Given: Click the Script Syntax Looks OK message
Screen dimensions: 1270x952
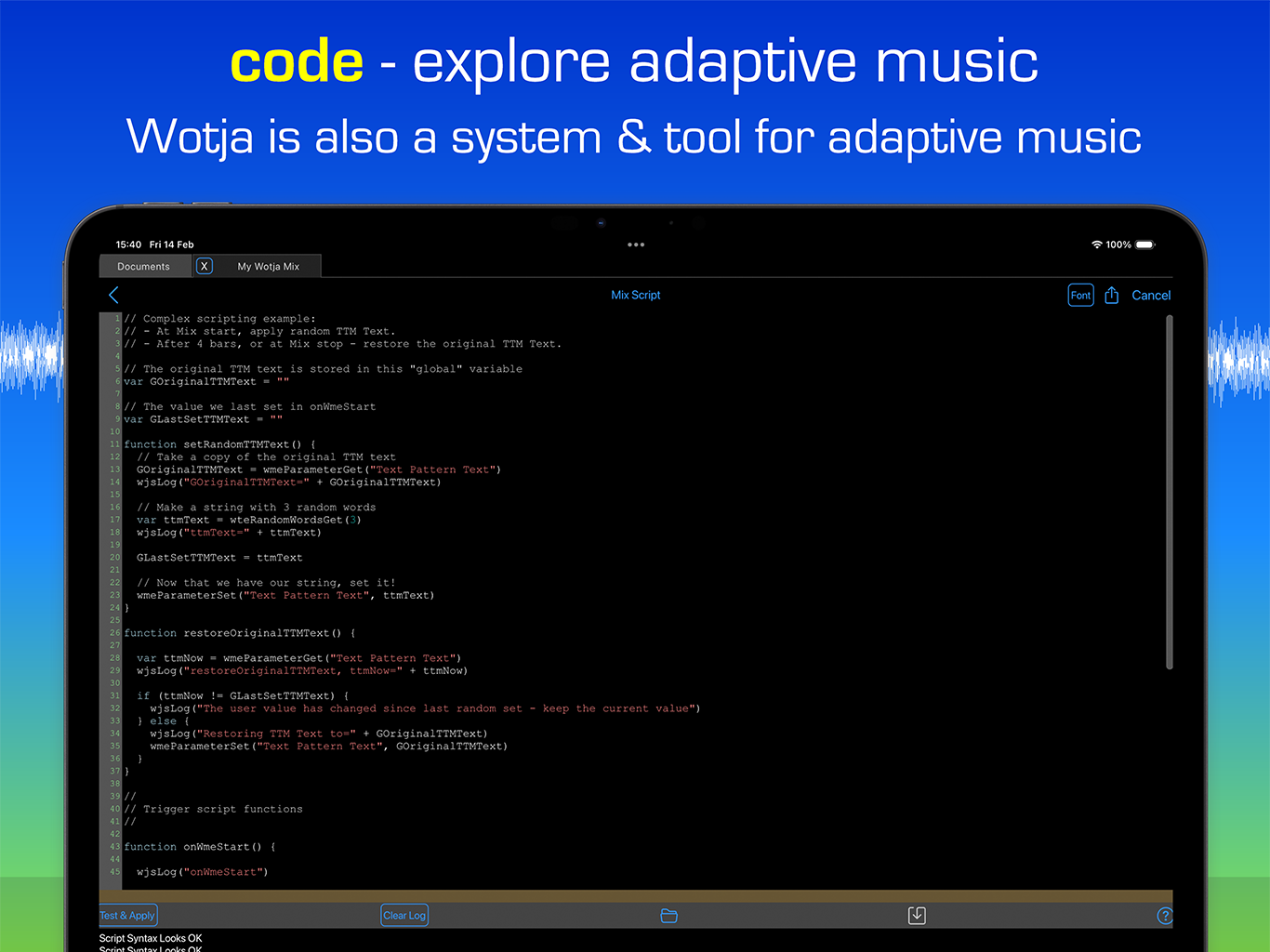Looking at the screenshot, I should [x=150, y=938].
